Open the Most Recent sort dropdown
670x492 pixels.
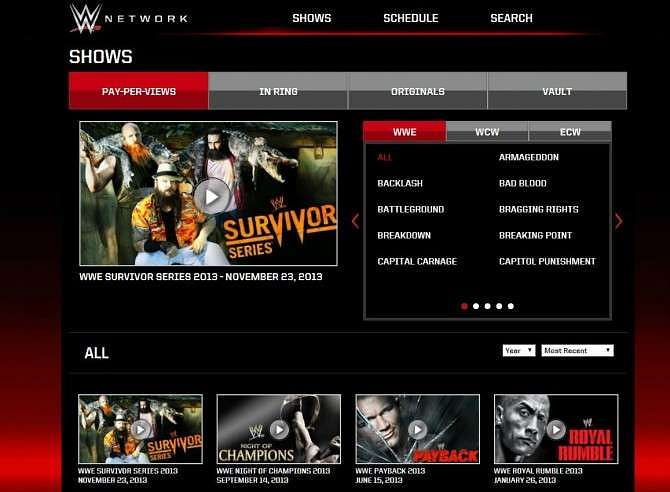pyautogui.click(x=577, y=351)
